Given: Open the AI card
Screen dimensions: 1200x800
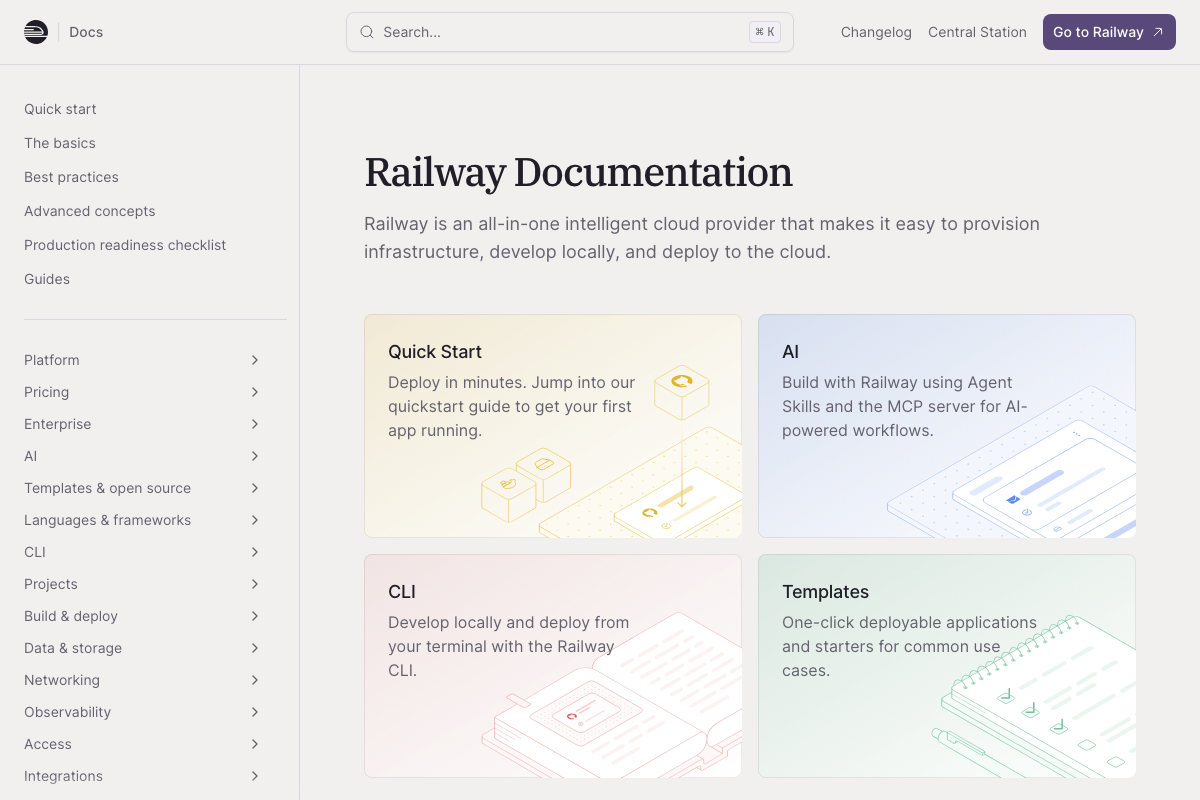Looking at the screenshot, I should pos(947,426).
